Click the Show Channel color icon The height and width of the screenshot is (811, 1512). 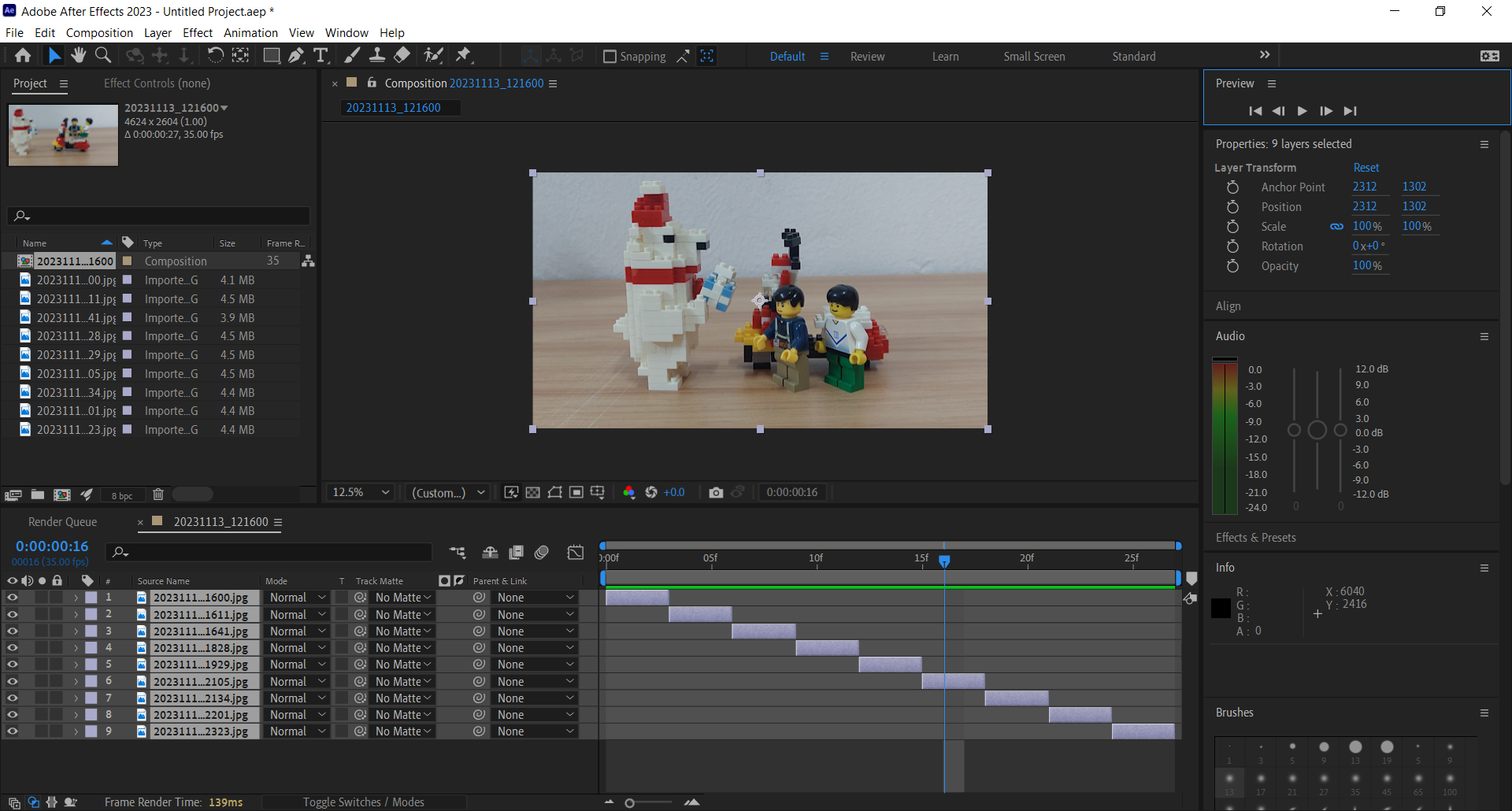(628, 492)
